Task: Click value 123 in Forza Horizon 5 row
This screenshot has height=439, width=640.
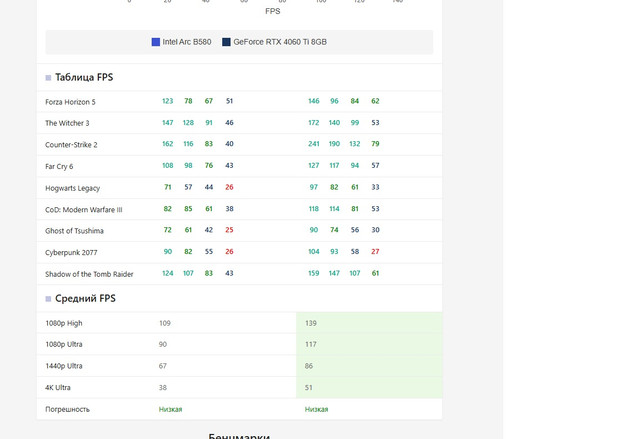Action: (x=168, y=101)
